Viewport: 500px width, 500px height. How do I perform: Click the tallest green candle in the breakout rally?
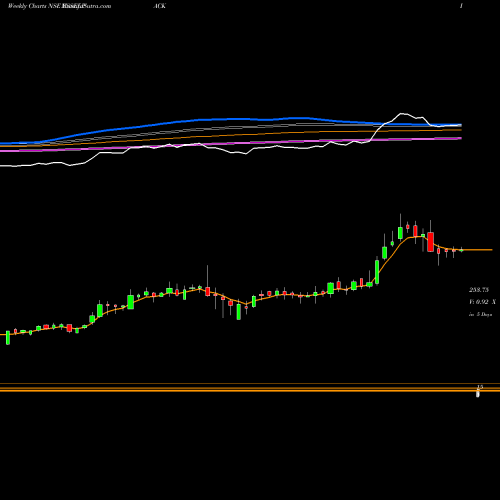pyautogui.click(x=377, y=272)
